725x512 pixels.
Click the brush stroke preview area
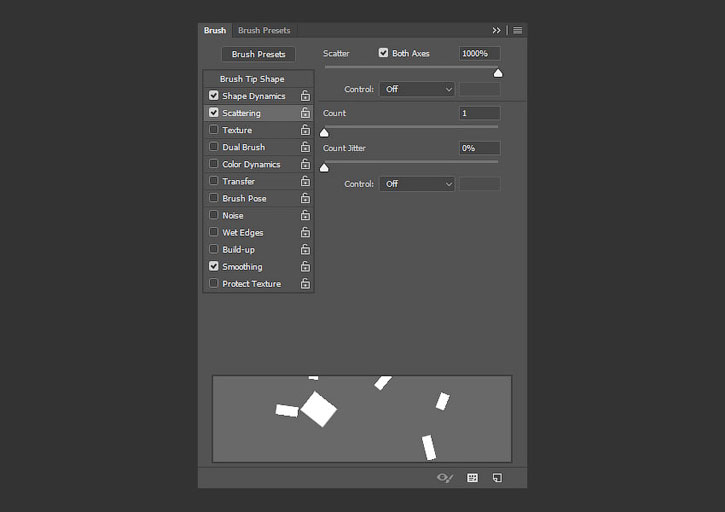click(362, 419)
